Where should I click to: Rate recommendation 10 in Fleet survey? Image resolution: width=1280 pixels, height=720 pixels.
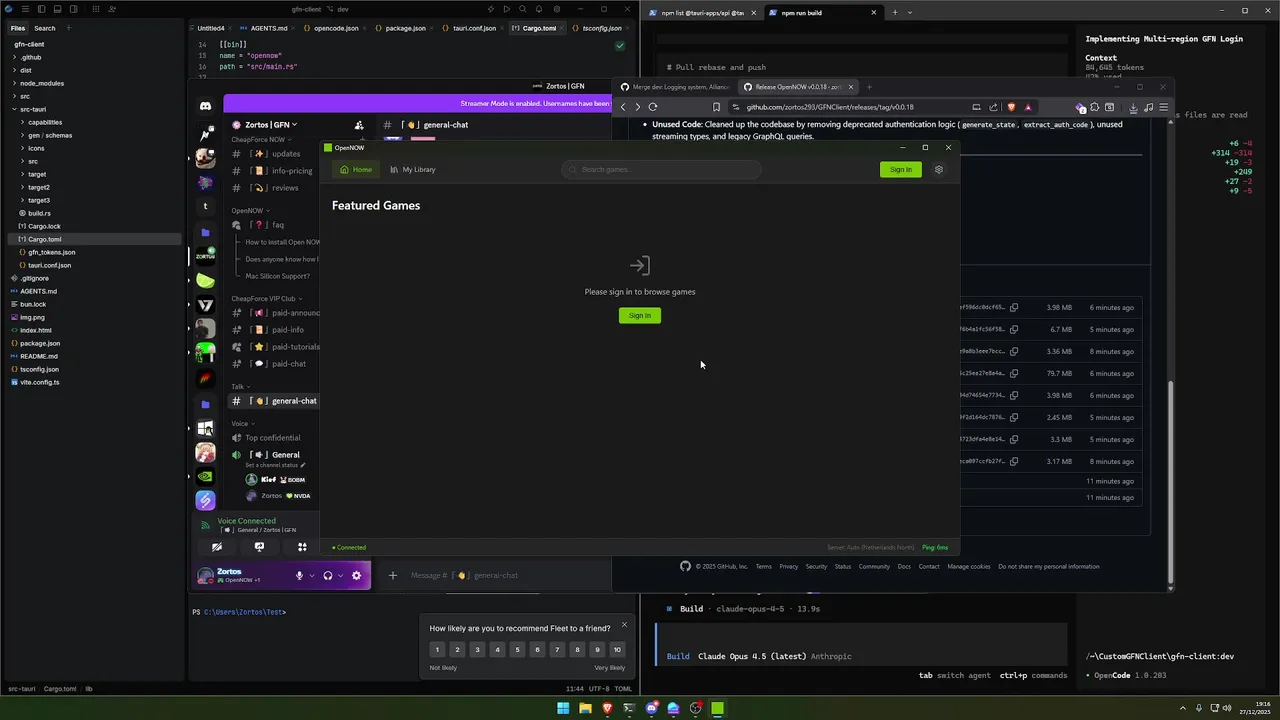coord(617,650)
